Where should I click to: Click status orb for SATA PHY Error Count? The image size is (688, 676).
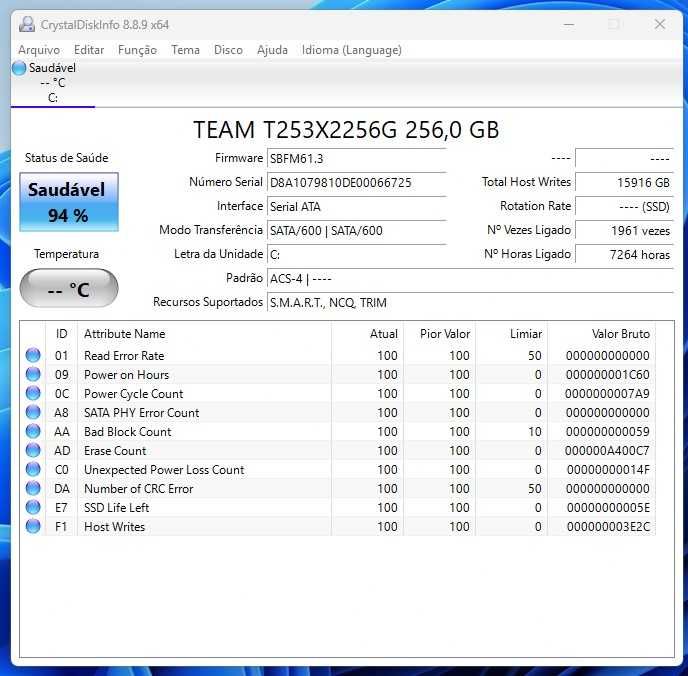(x=33, y=412)
